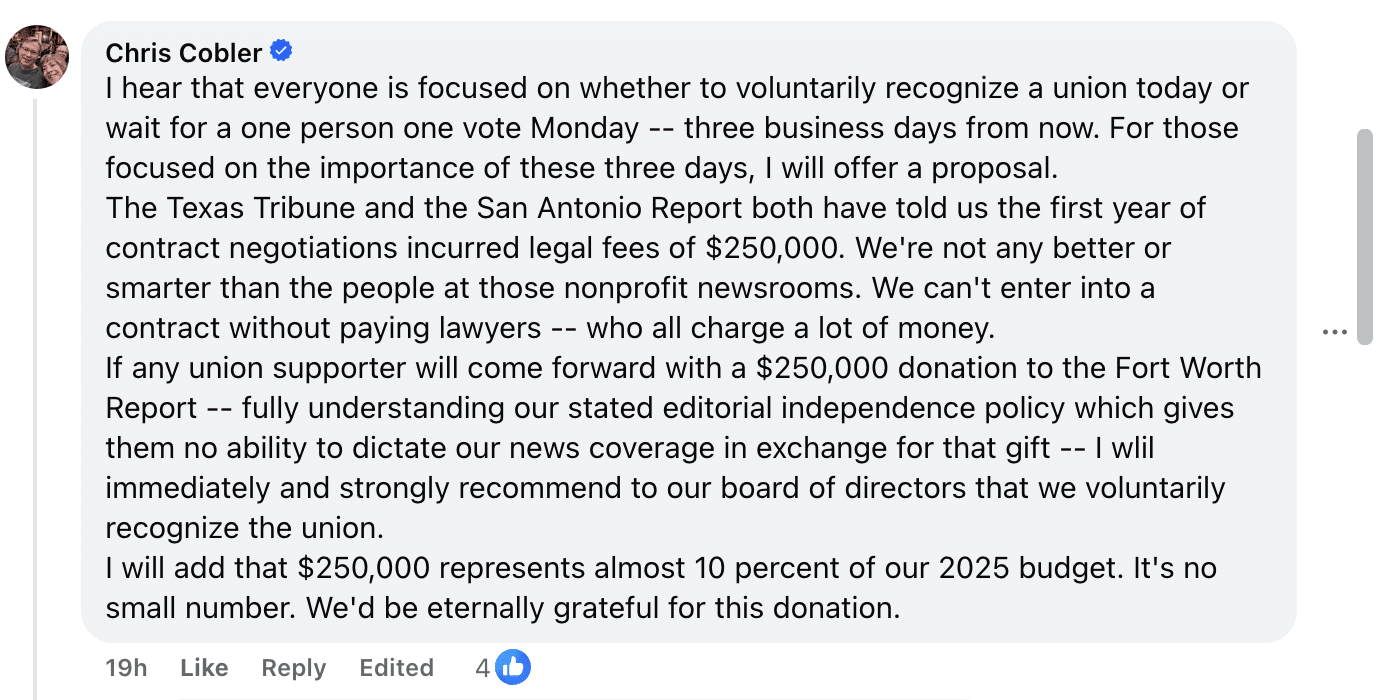The width and height of the screenshot is (1376, 700).
Task: Select the Edited label under the comment
Action: coord(396,667)
